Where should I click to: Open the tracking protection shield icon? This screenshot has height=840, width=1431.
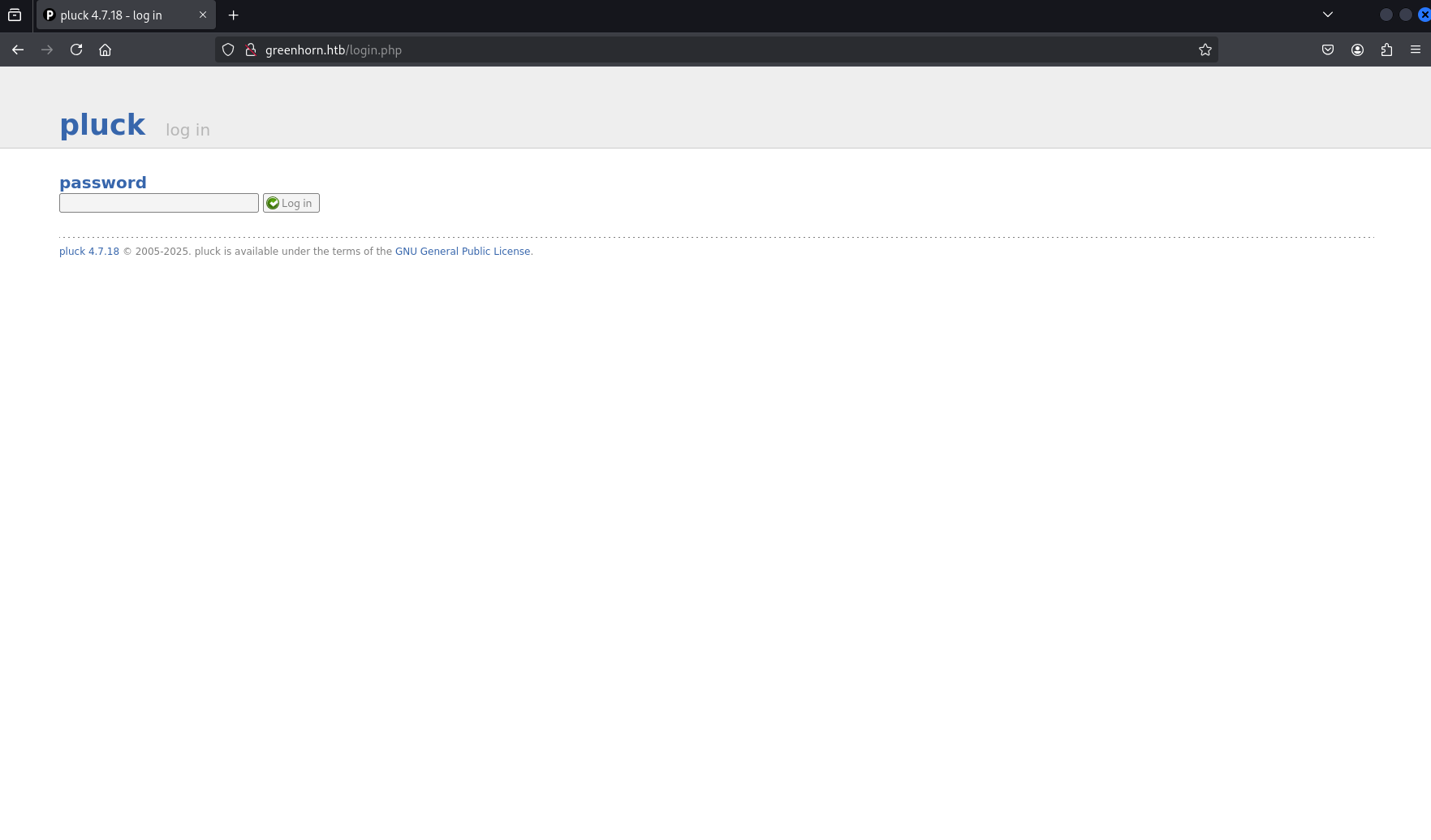(228, 50)
